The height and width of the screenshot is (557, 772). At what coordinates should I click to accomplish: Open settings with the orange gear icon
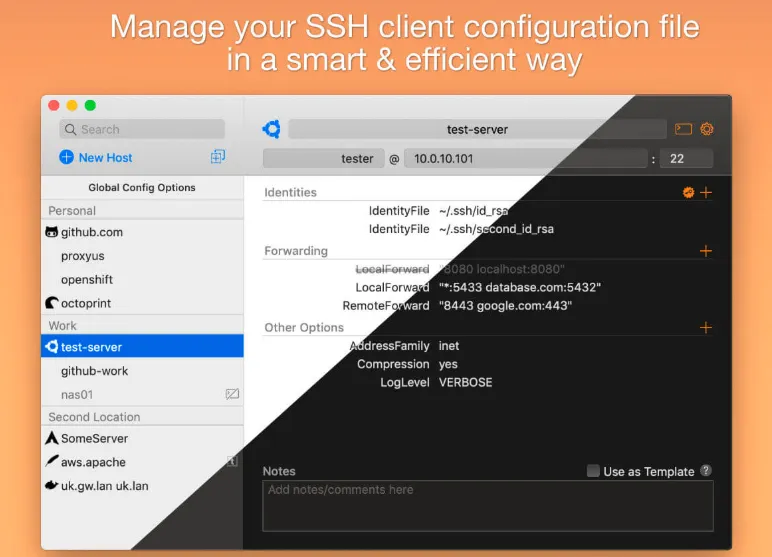707,129
